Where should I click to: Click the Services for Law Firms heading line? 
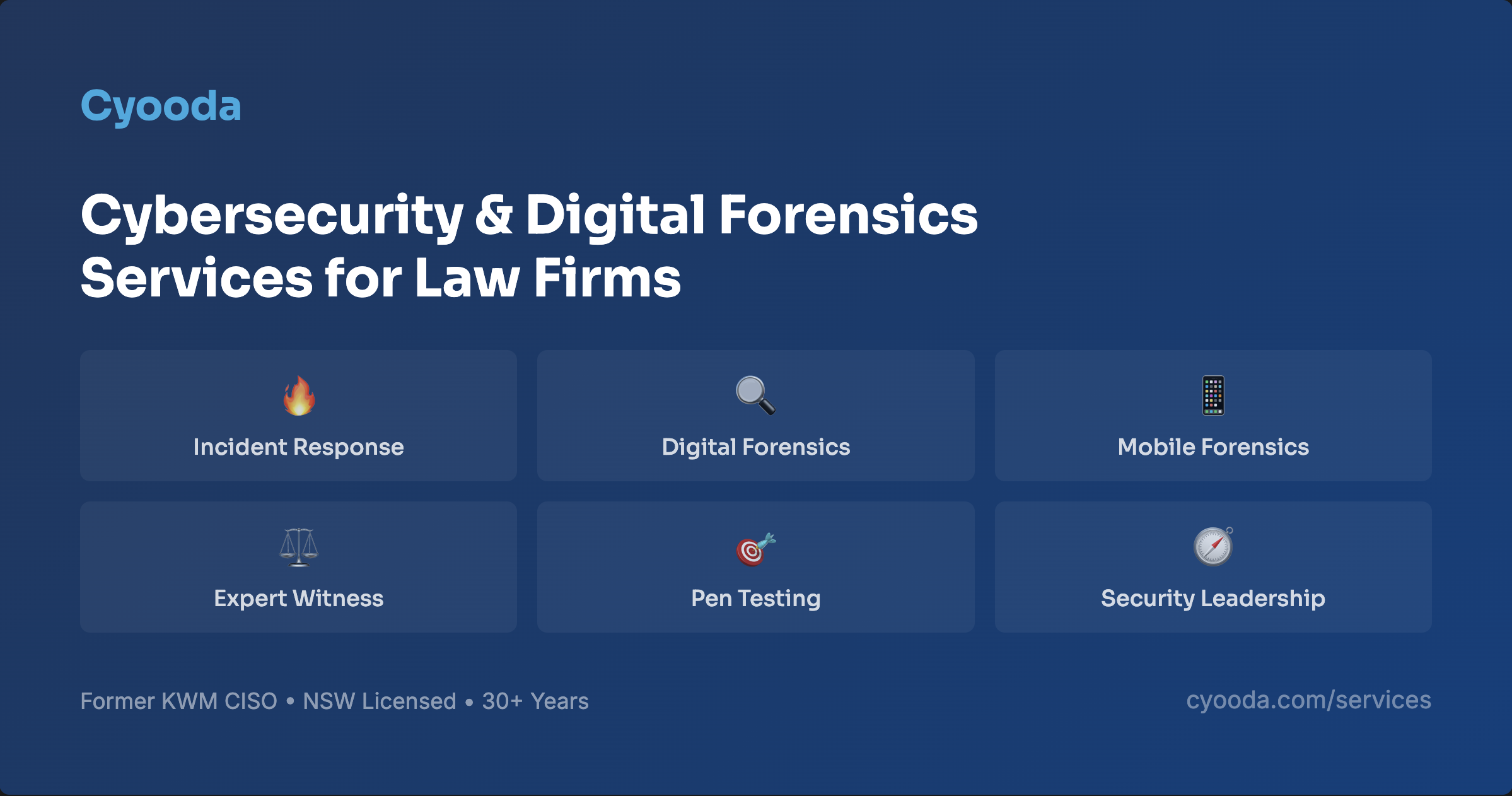pyautogui.click(x=381, y=278)
